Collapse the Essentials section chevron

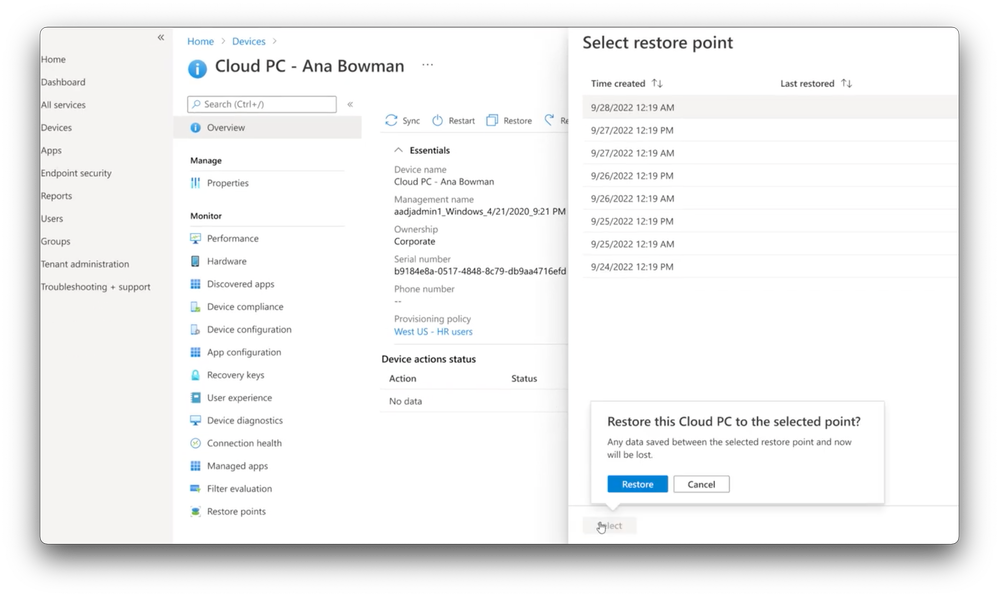click(x=399, y=150)
